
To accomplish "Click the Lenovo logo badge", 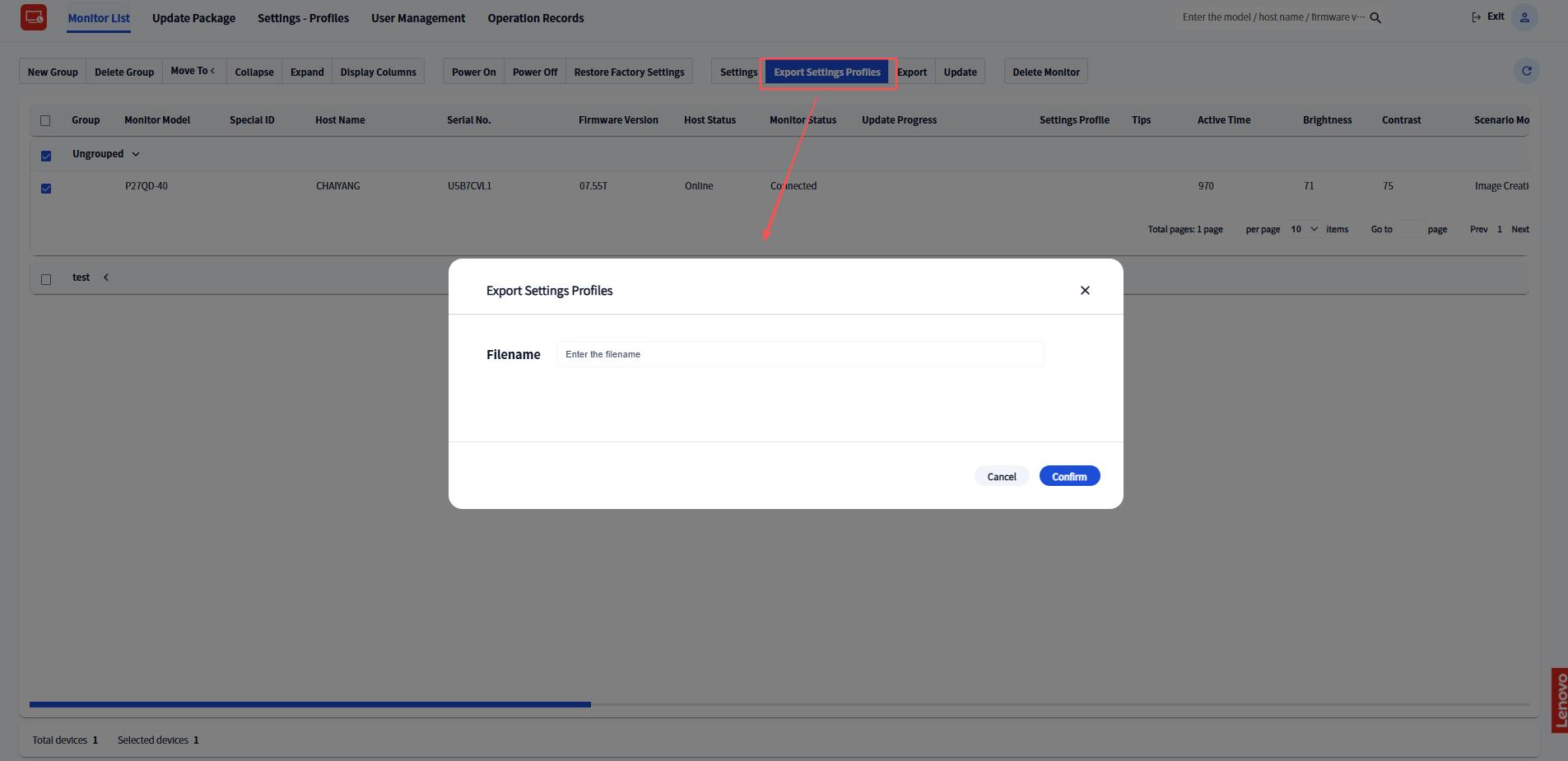I will point(1560,700).
